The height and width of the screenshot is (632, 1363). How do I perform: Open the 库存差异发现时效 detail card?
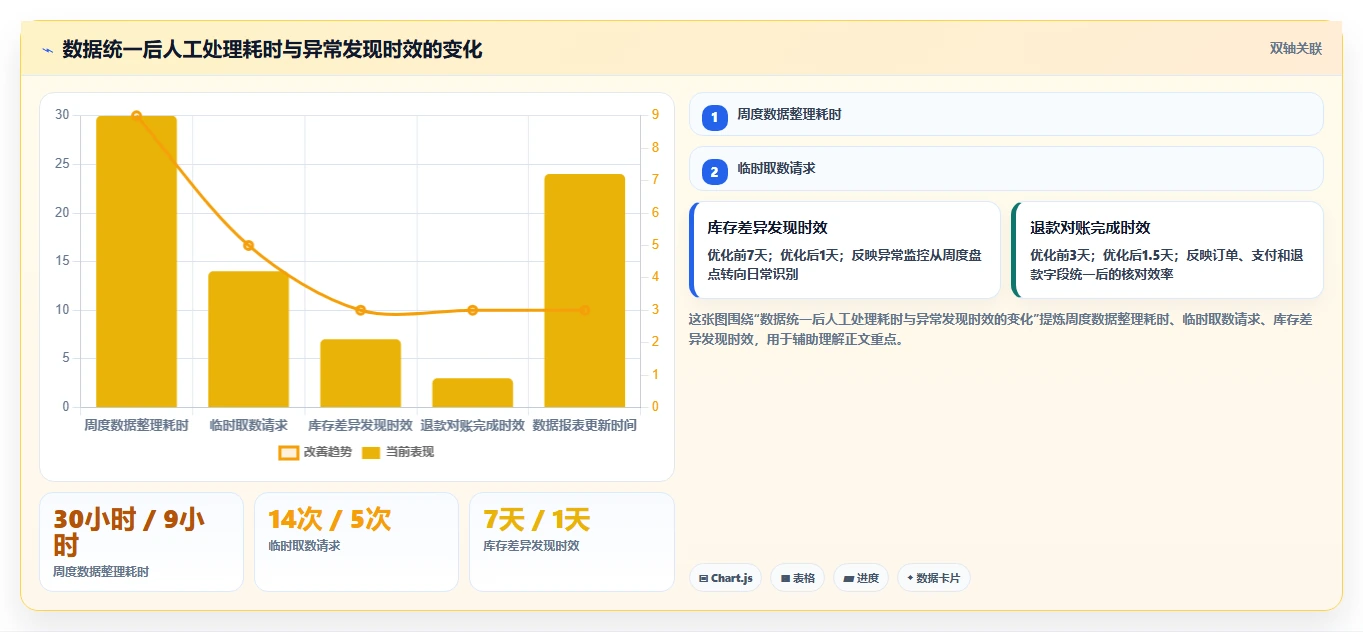coord(845,250)
